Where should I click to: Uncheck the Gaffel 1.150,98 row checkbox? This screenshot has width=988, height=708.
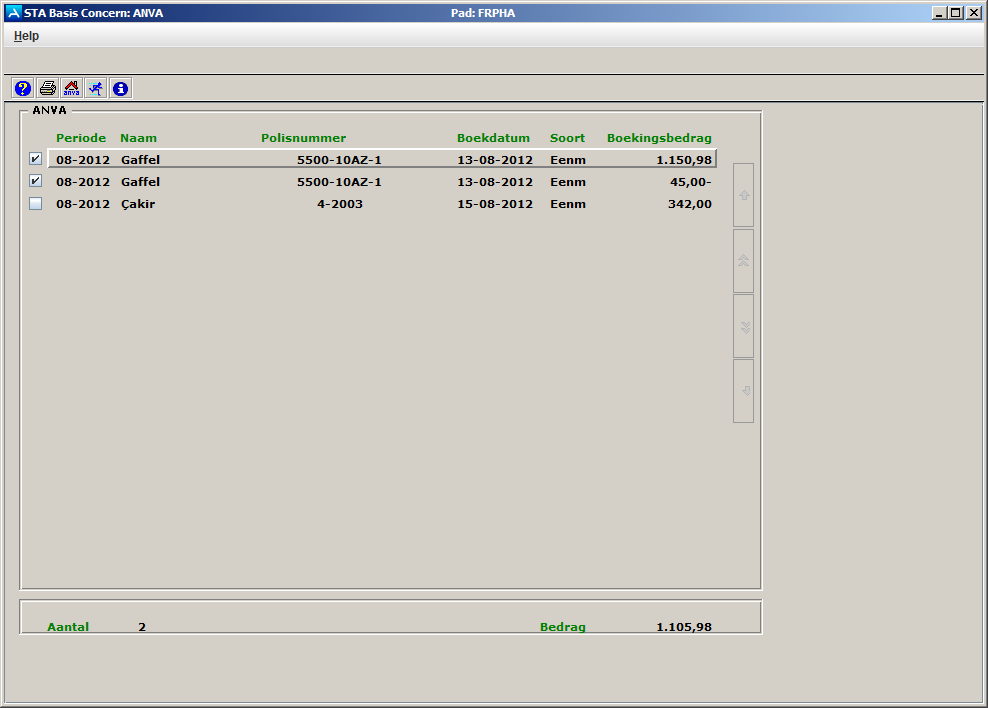[36, 159]
